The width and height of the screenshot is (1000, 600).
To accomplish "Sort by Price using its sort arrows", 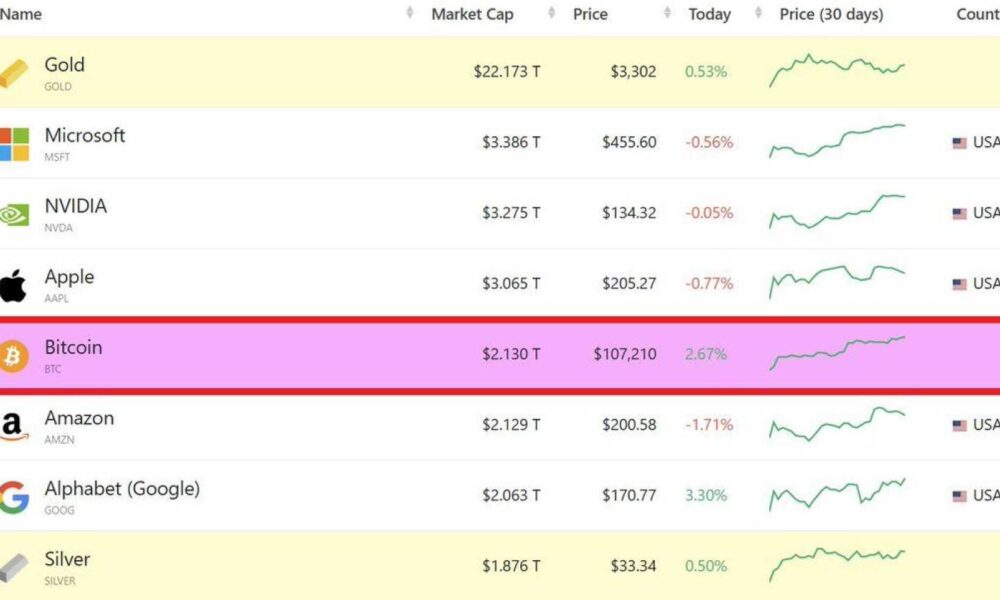I will pyautogui.click(x=667, y=13).
